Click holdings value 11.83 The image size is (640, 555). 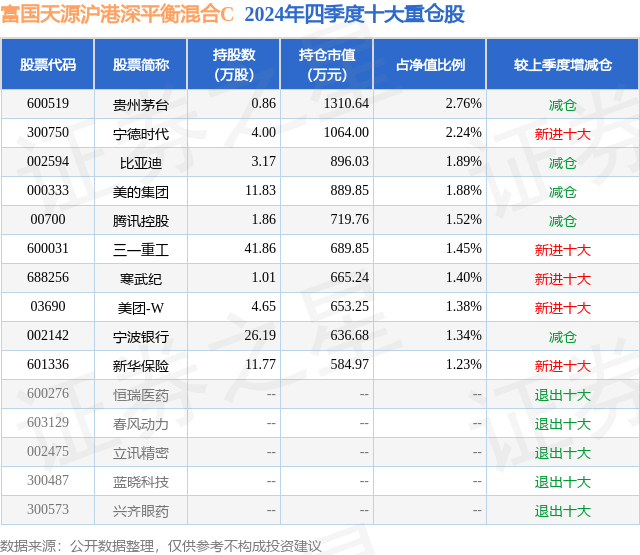pos(260,191)
